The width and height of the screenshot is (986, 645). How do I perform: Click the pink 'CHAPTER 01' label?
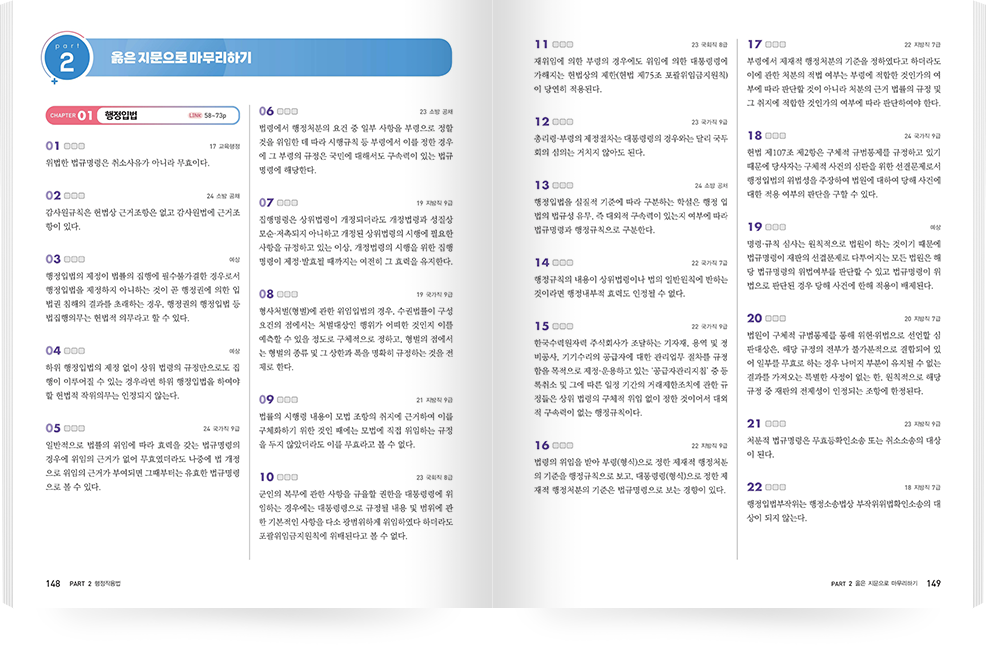tap(72, 115)
